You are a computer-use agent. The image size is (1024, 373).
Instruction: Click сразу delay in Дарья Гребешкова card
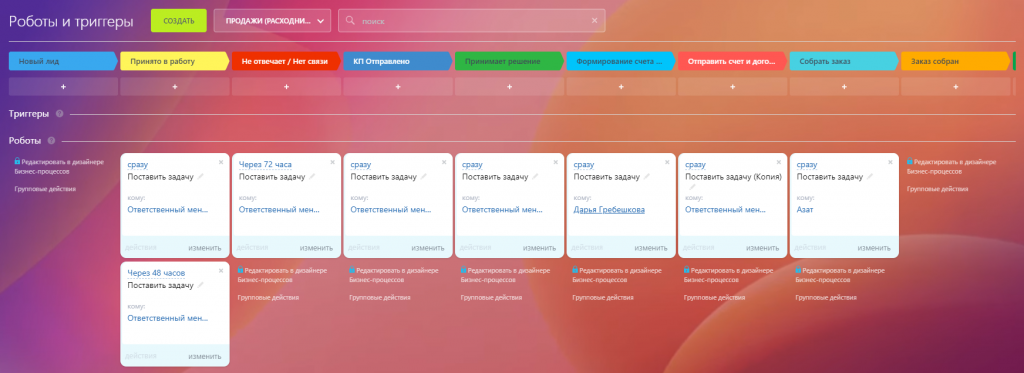point(584,165)
